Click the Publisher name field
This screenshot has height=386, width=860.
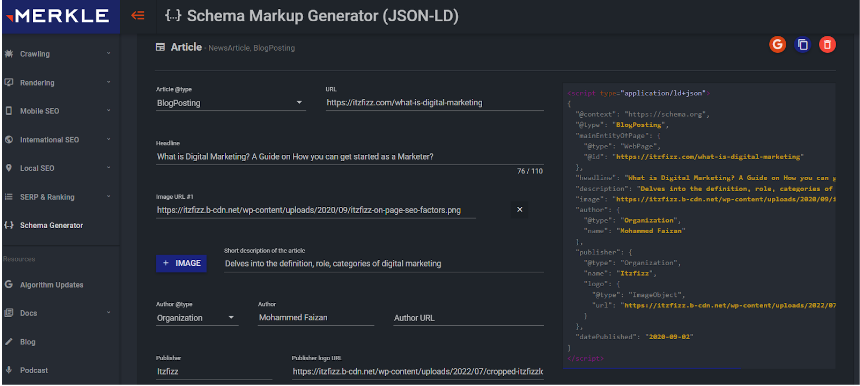click(214, 372)
